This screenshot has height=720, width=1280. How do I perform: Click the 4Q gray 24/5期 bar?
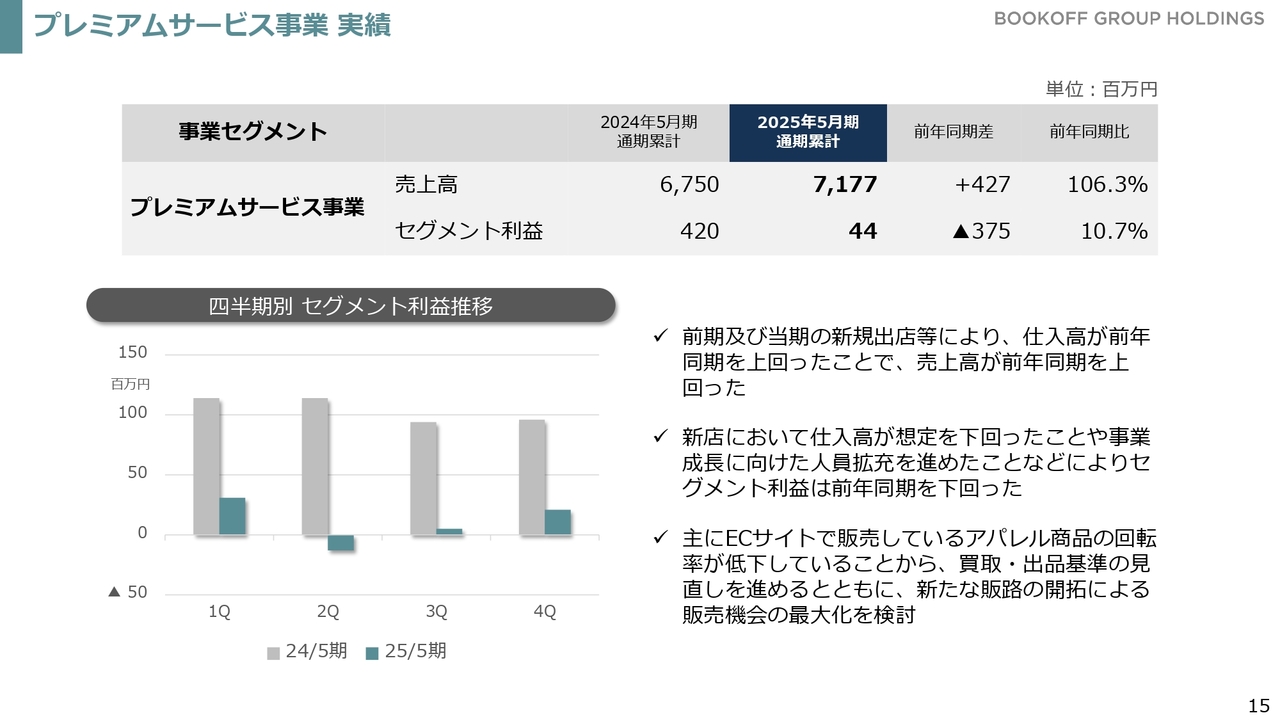(x=532, y=478)
